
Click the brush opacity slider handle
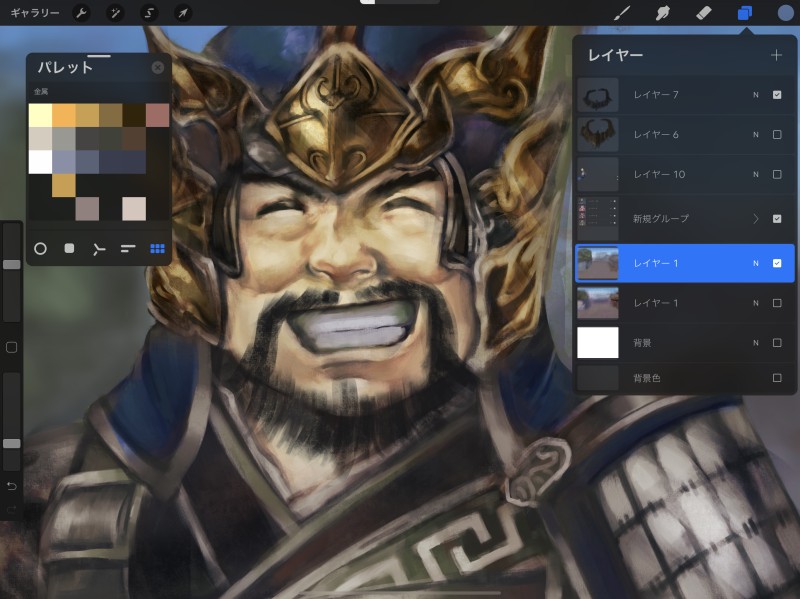pyautogui.click(x=12, y=443)
